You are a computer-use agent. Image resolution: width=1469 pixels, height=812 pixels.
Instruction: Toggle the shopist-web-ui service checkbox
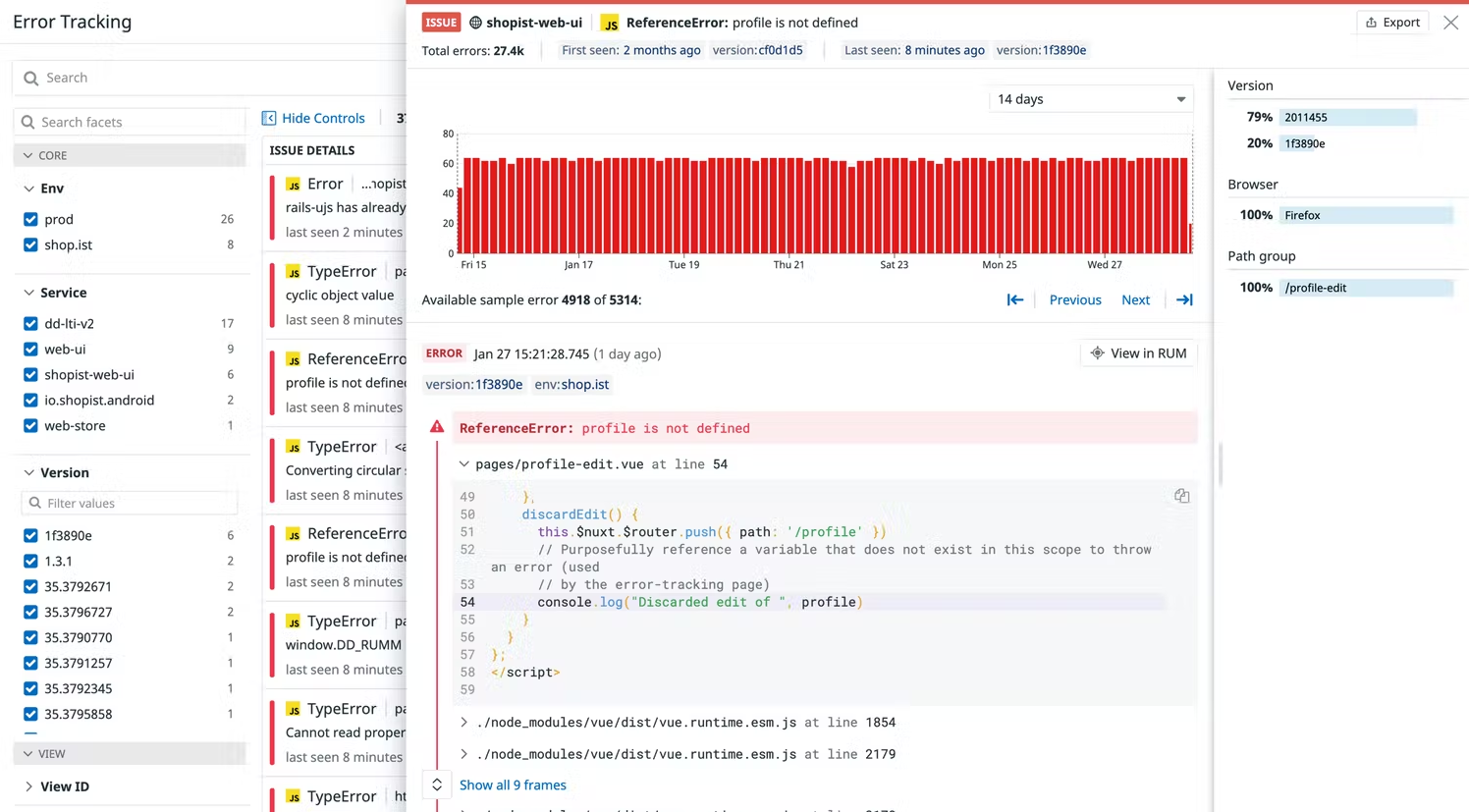click(x=30, y=374)
